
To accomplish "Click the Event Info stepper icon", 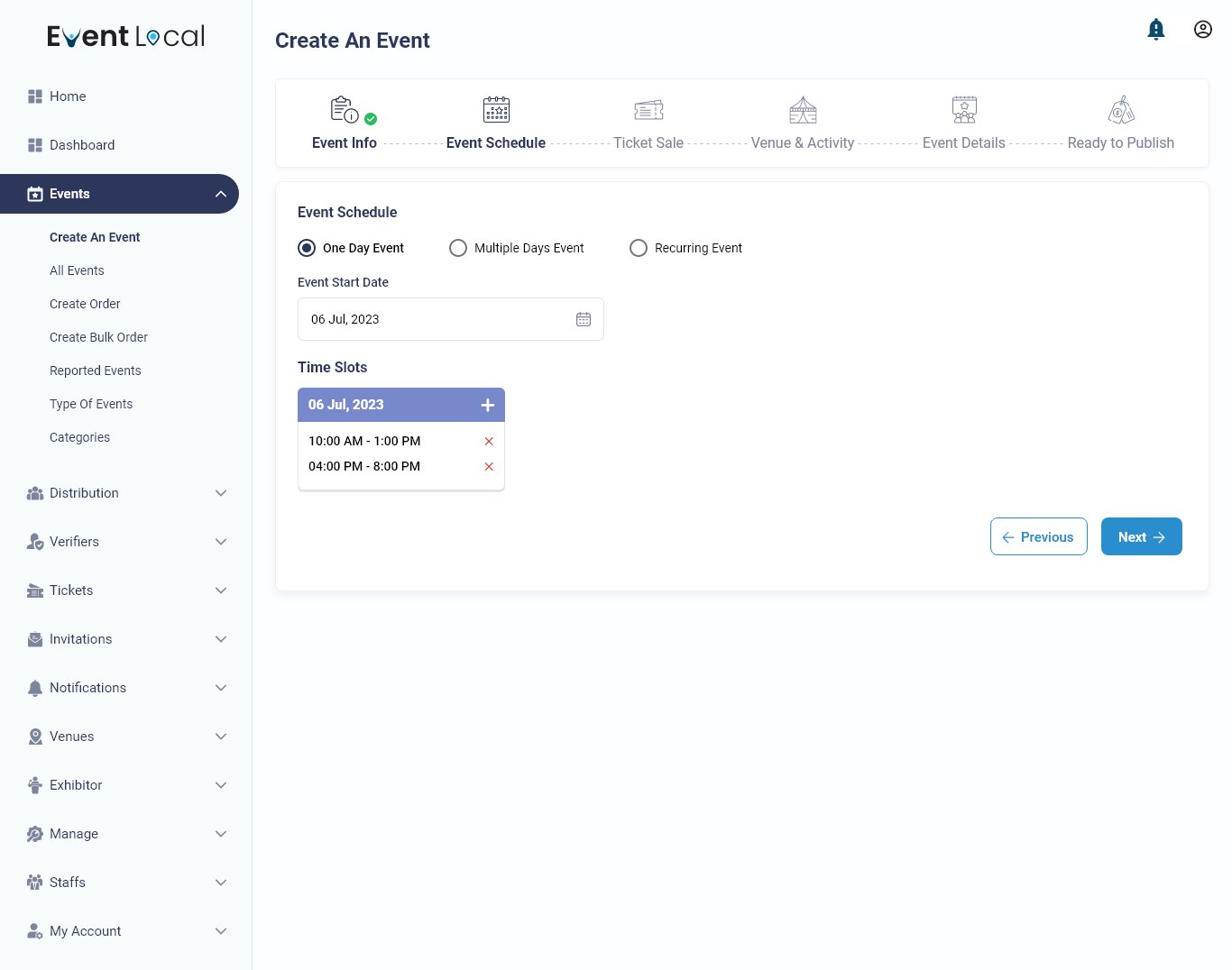I will click(345, 109).
